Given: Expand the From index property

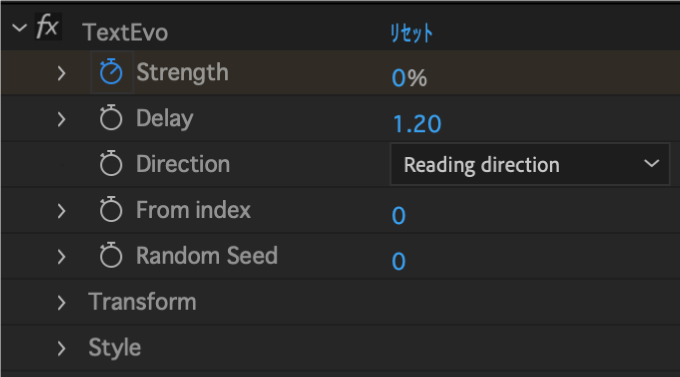Looking at the screenshot, I should 62,211.
